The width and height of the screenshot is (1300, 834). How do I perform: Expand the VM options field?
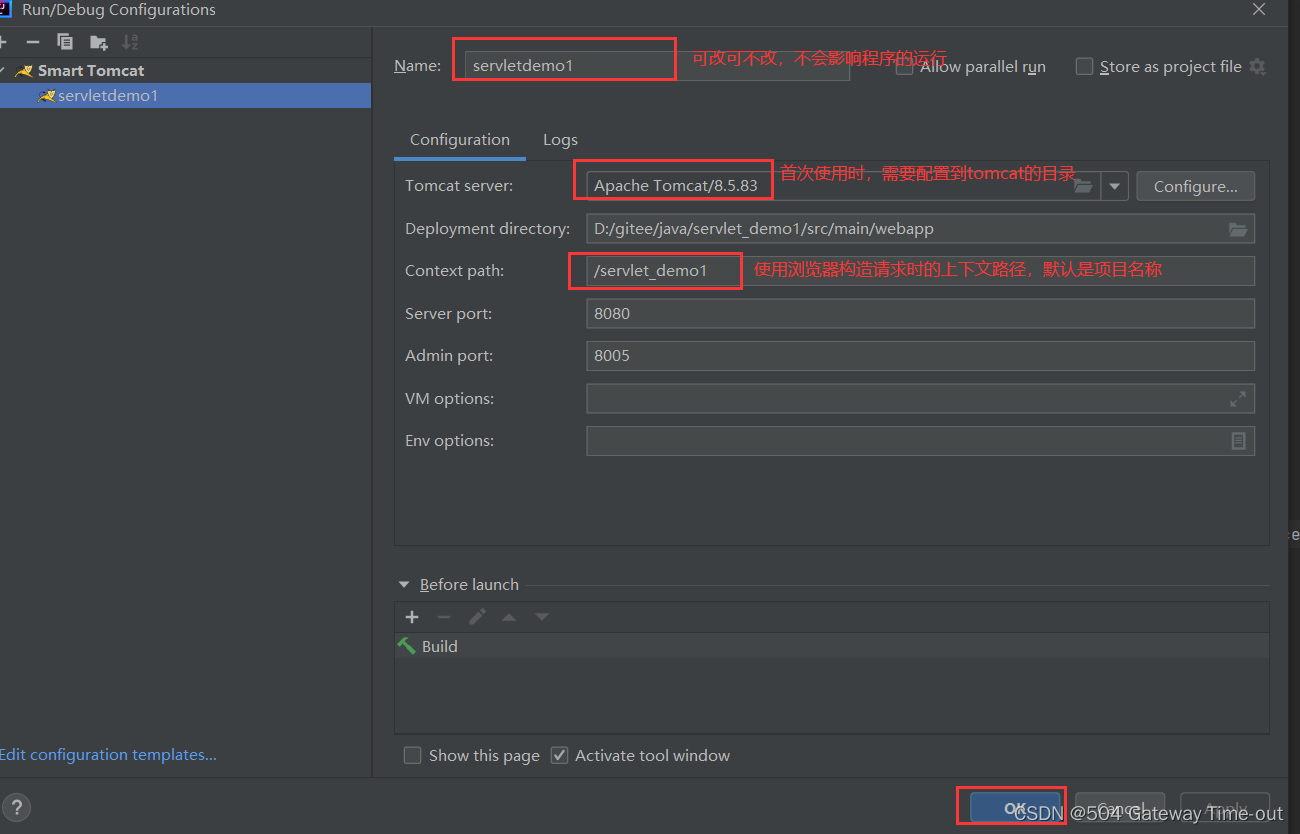coord(1238,399)
